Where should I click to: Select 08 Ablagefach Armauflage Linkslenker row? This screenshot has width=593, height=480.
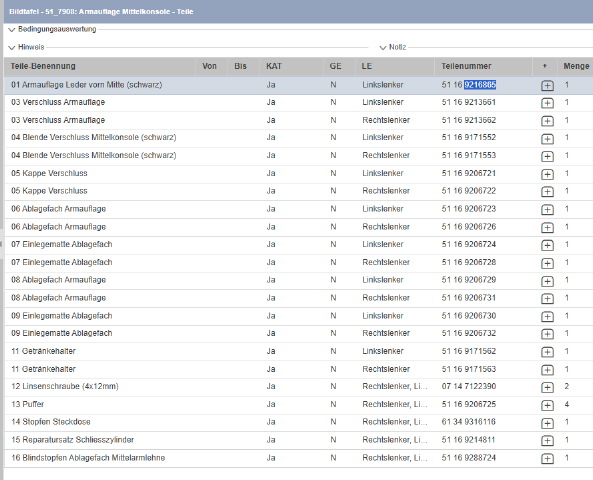[x=298, y=280]
